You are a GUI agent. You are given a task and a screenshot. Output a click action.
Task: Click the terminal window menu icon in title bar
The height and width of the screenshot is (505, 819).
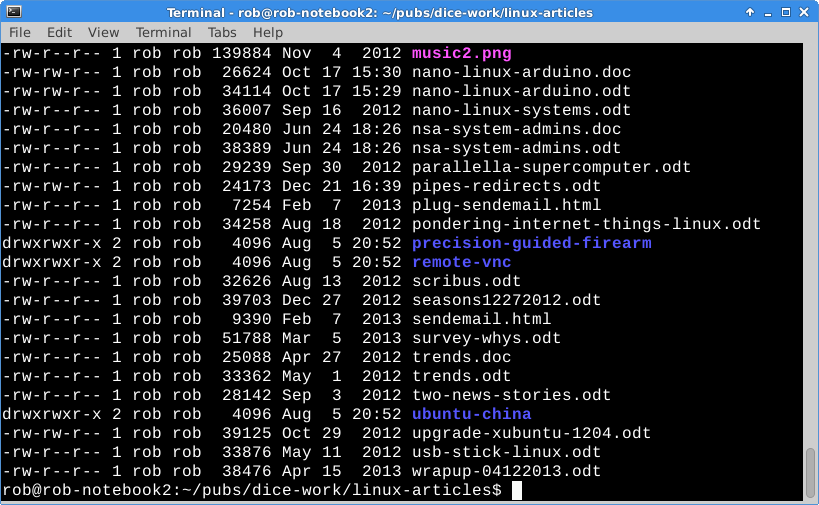pyautogui.click(x=12, y=12)
